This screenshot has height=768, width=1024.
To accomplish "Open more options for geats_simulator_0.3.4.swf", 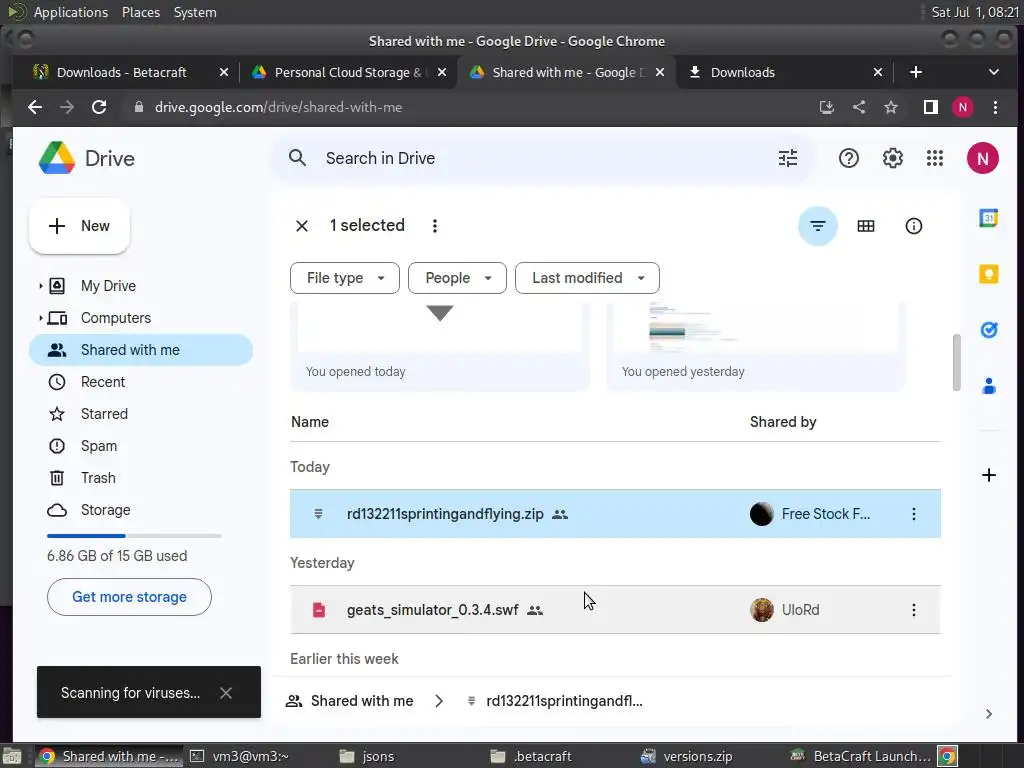I will tap(913, 610).
